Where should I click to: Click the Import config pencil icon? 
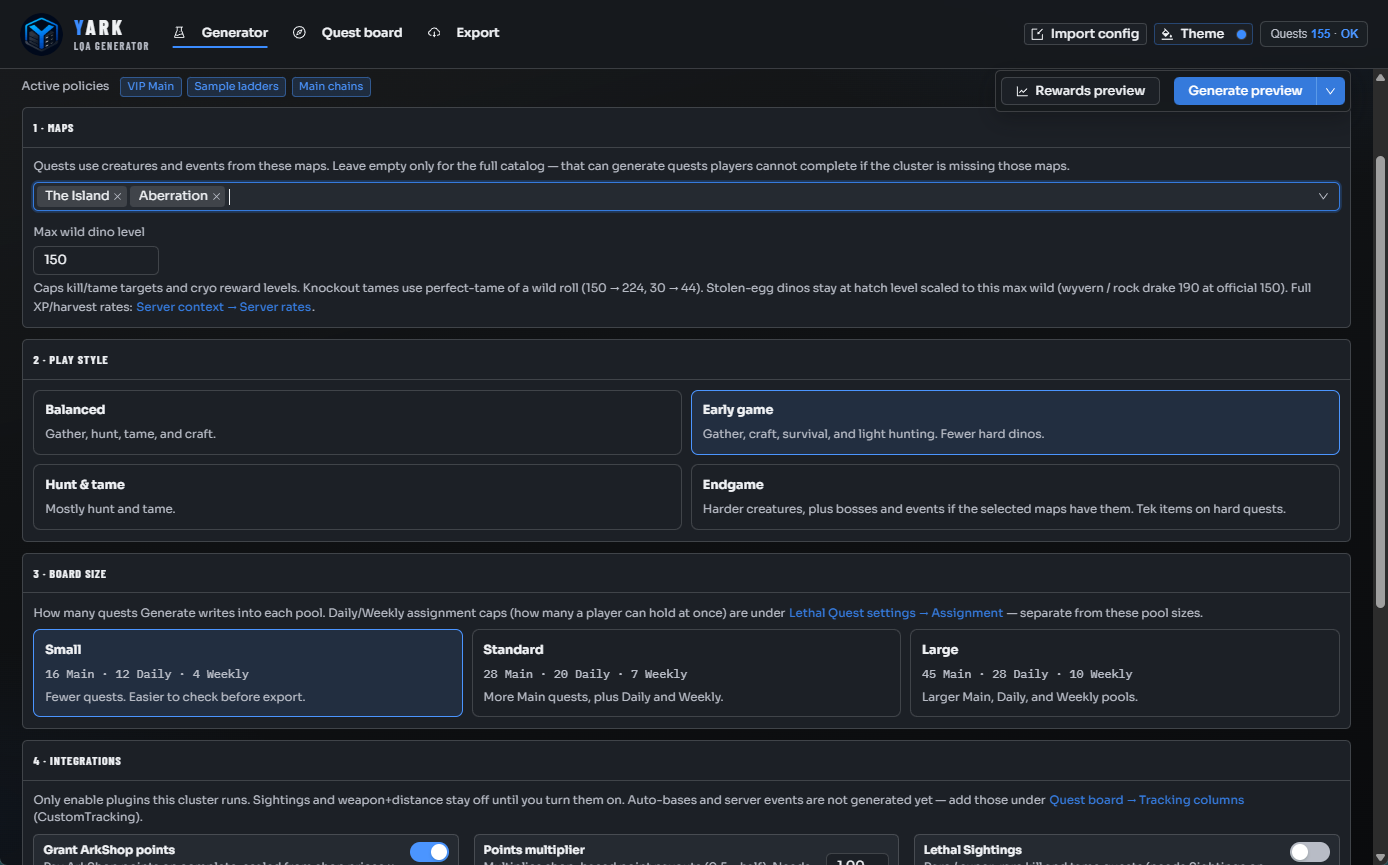[1038, 34]
